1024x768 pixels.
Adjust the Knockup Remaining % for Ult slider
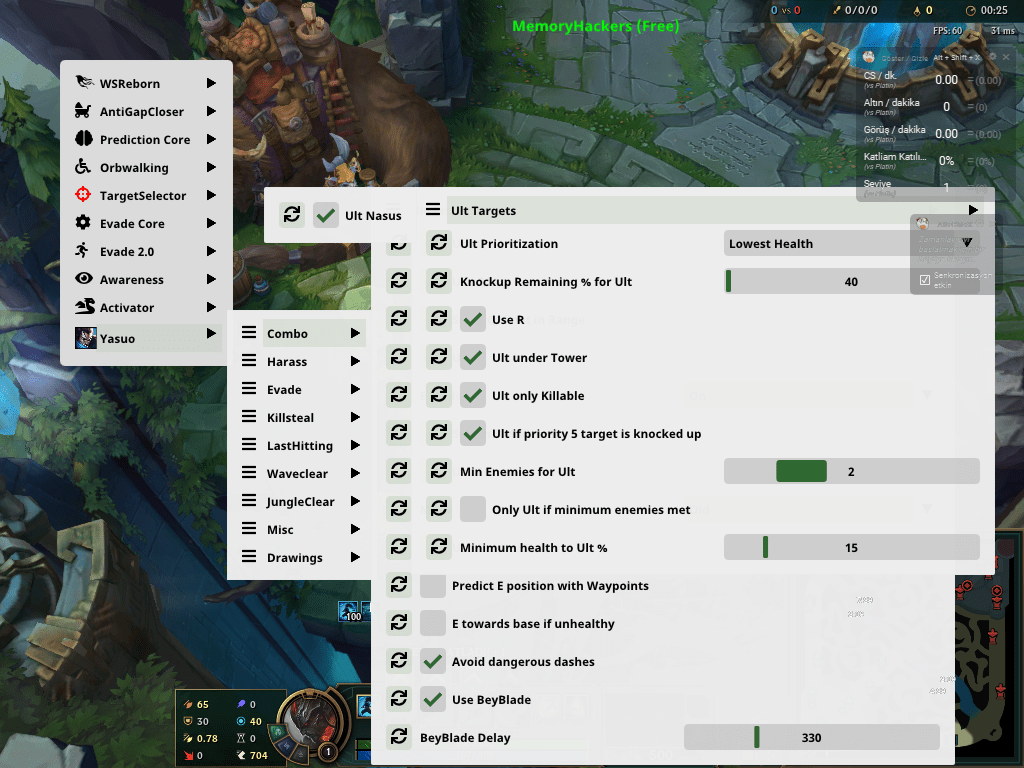[x=852, y=281]
